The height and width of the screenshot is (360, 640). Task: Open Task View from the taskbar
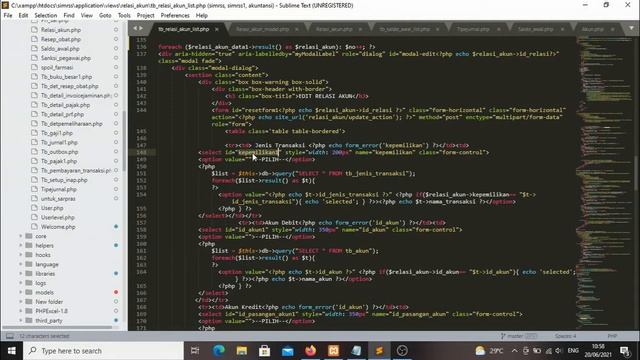[195, 351]
